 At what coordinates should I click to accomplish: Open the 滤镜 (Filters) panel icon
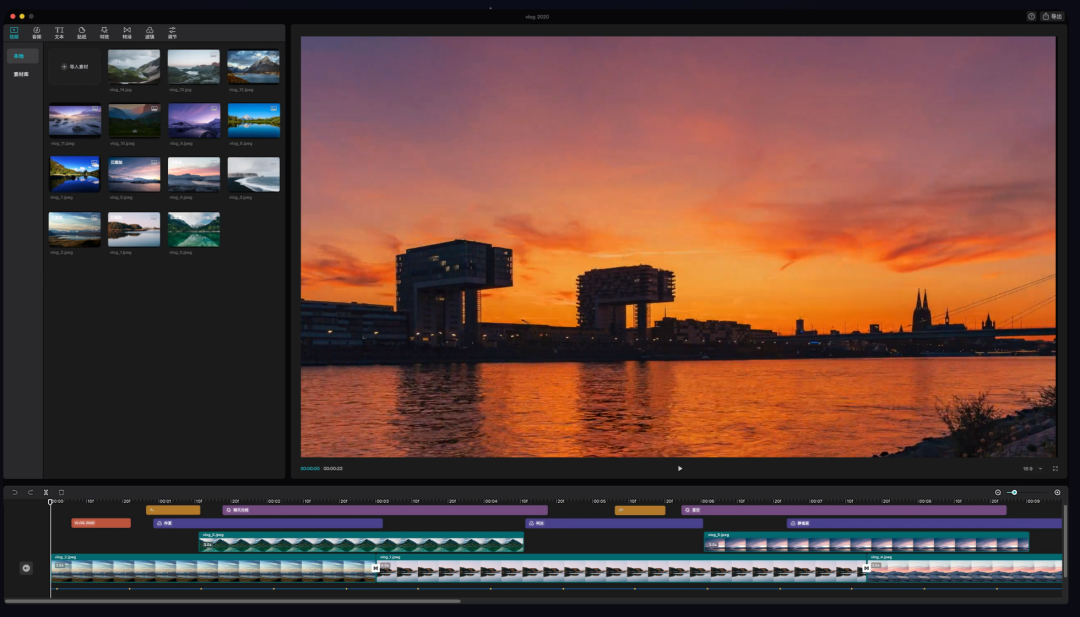(x=150, y=32)
